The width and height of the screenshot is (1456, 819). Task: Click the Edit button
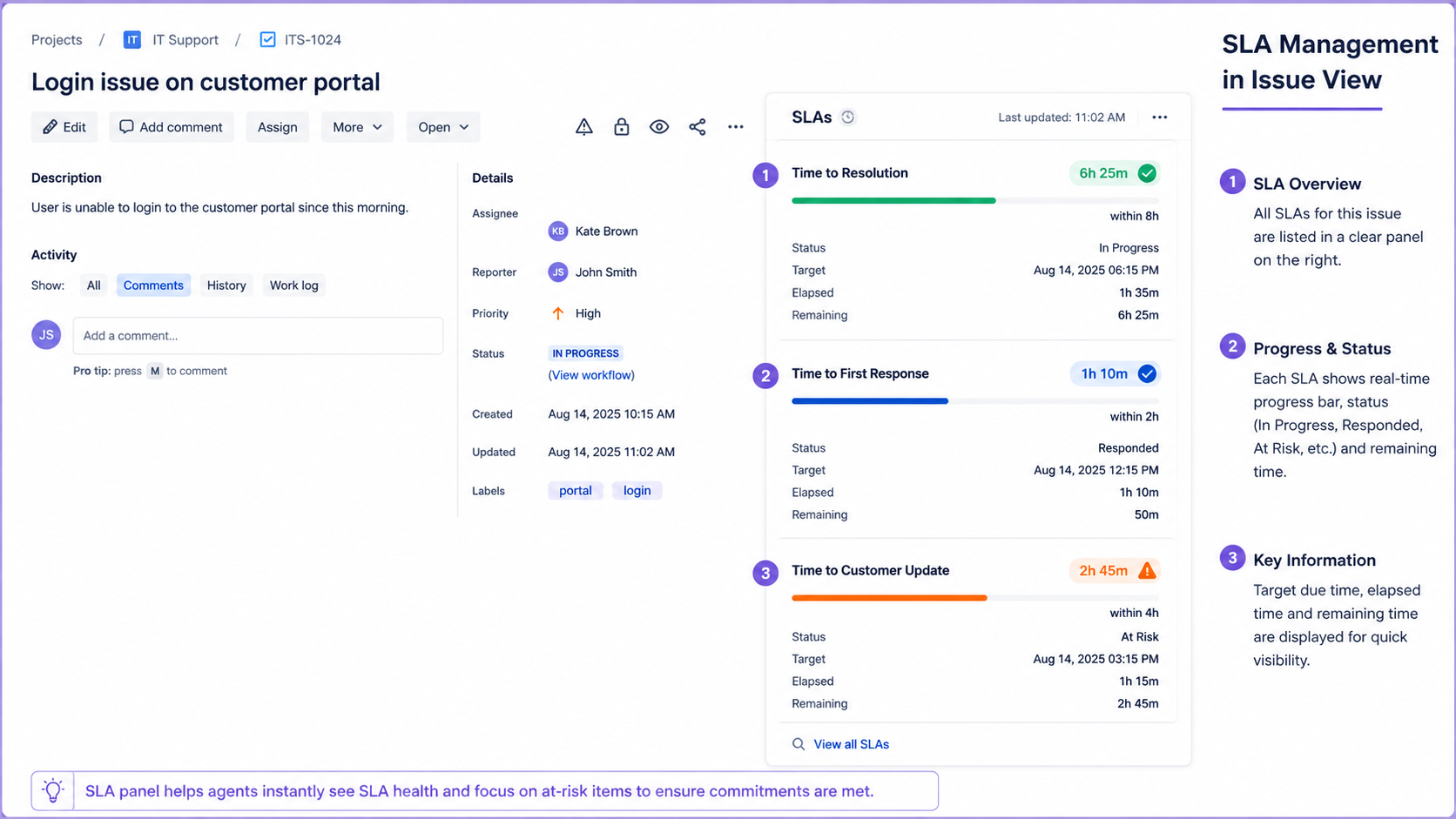(64, 127)
